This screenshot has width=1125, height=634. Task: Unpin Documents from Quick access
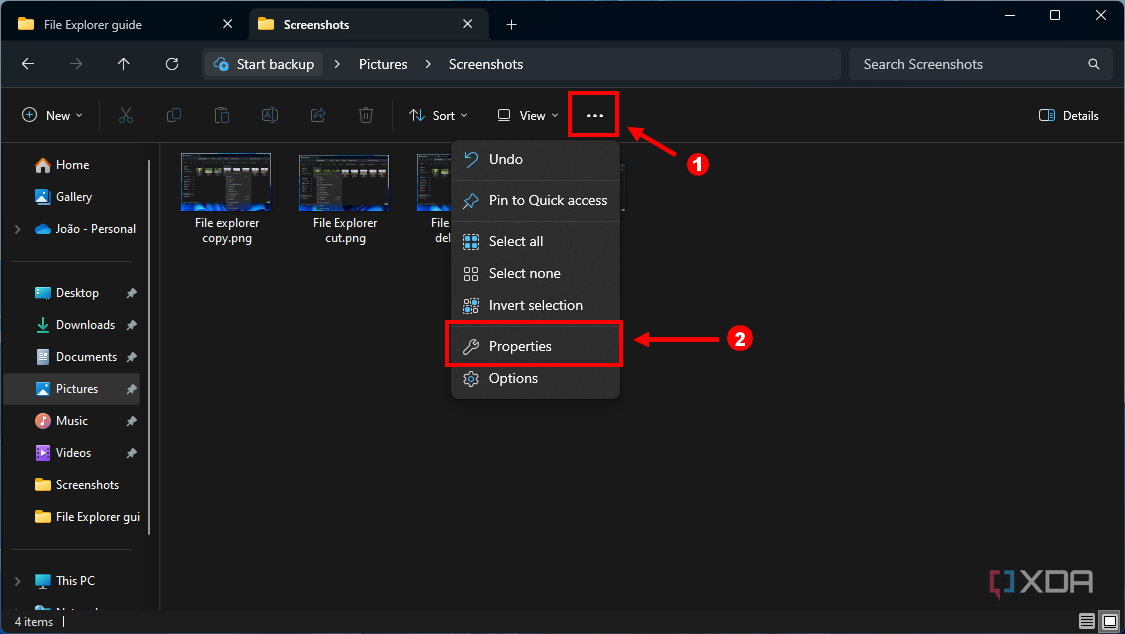(x=131, y=356)
